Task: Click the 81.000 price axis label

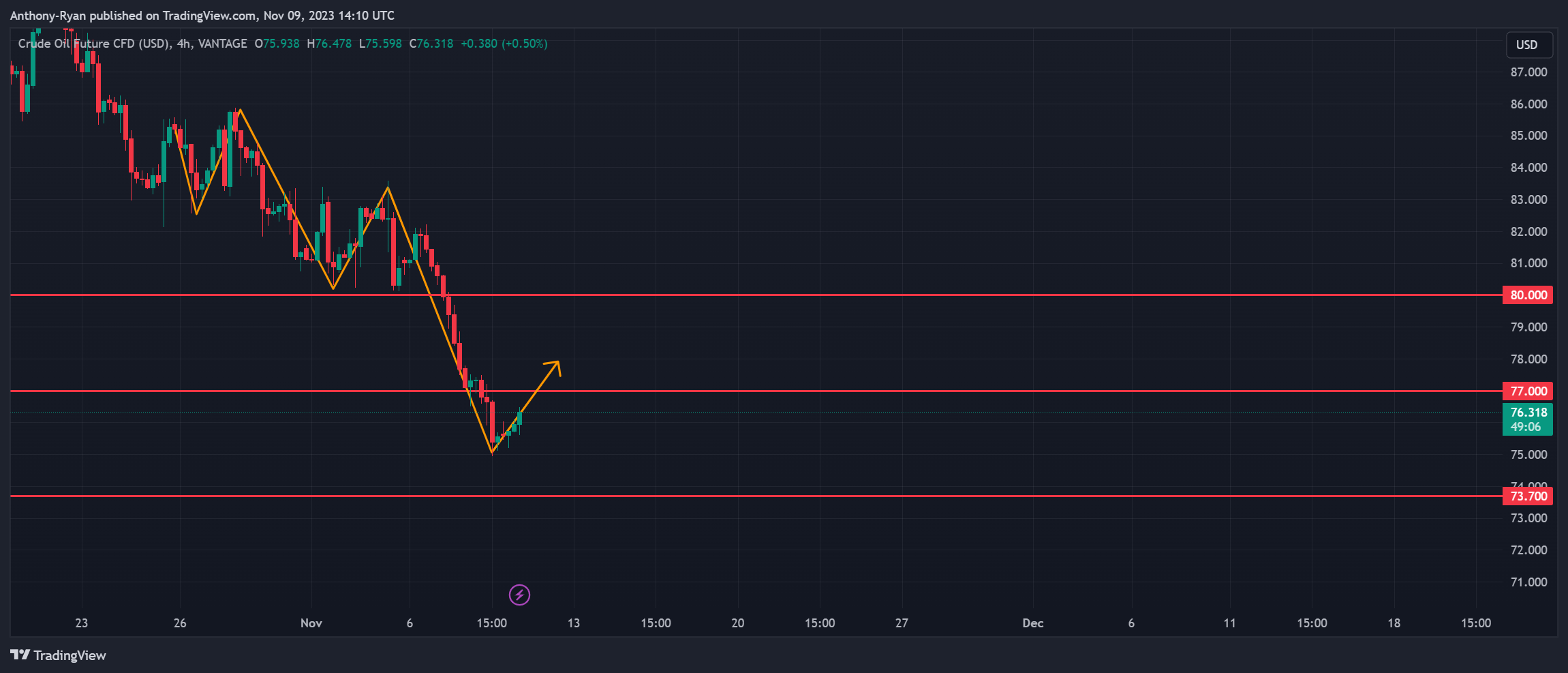Action: 1529,263
